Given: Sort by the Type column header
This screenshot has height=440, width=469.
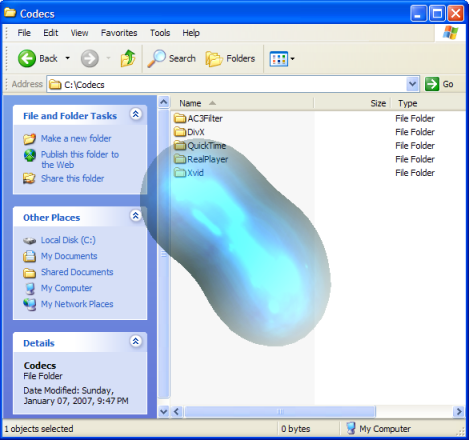Looking at the screenshot, I should click(428, 103).
